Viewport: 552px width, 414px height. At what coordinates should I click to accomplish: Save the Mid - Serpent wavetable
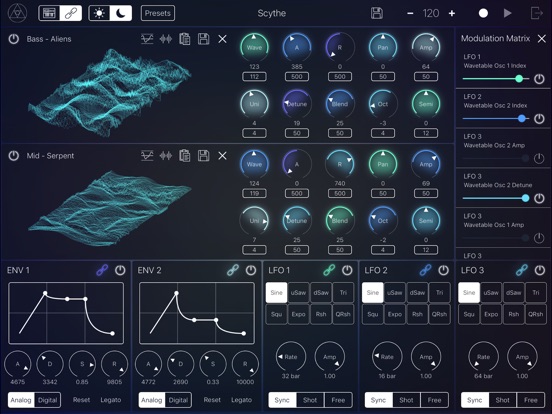tap(203, 156)
